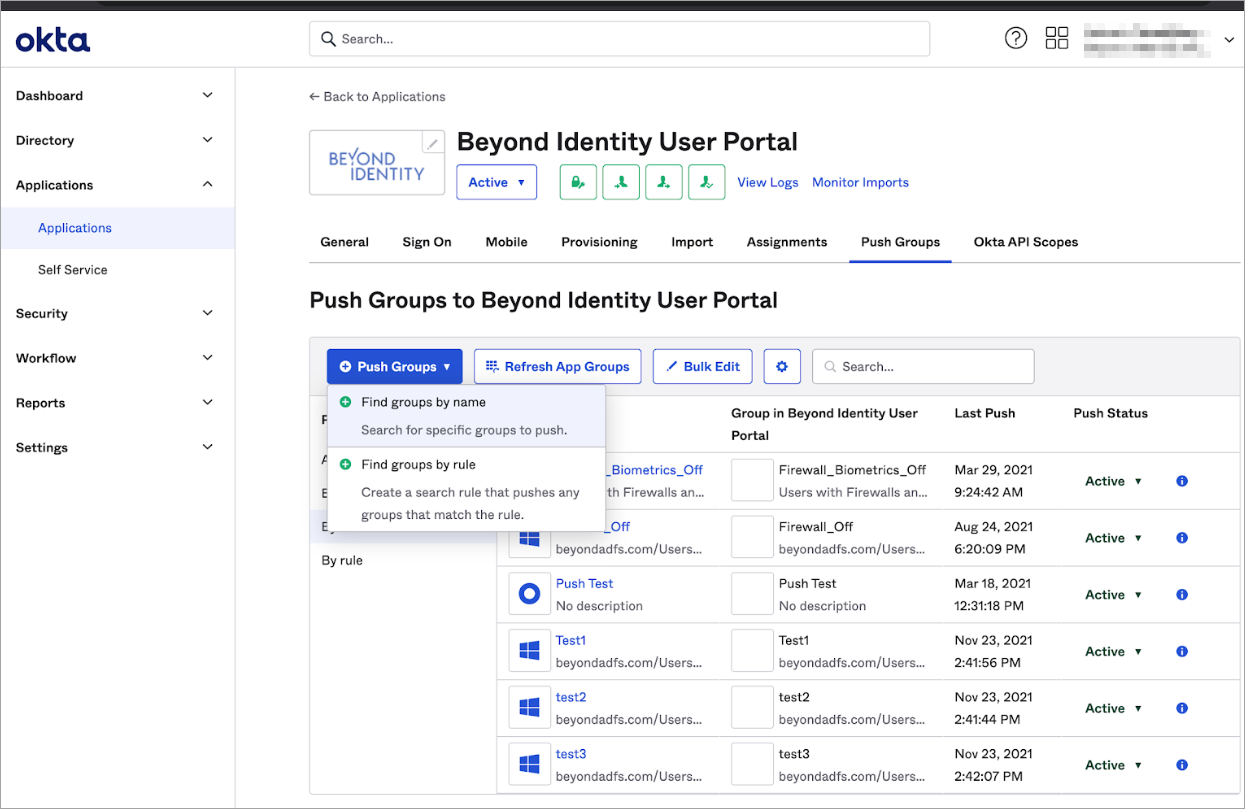Screen dimensions: 1245x809
Task: Click the Refresh App Groups button
Action: click(557, 367)
